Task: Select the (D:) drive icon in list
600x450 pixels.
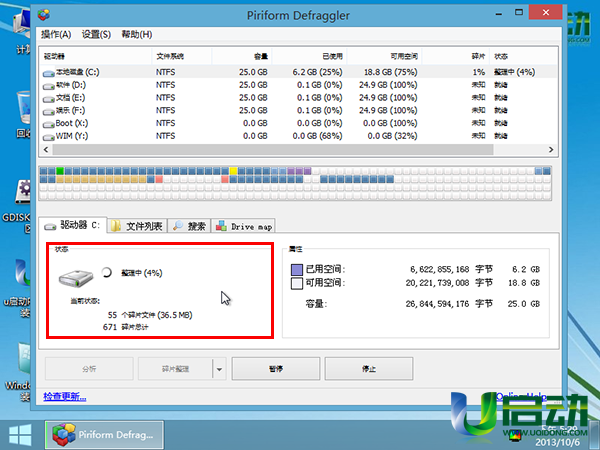Action: pos(49,86)
